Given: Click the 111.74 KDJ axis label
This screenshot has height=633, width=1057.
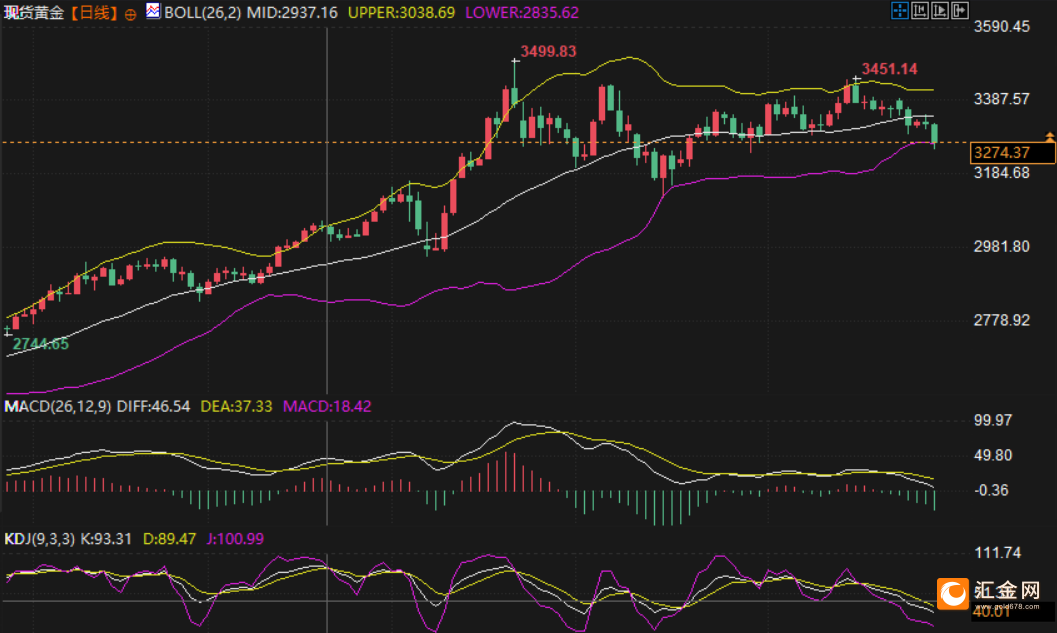Looking at the screenshot, I should coord(998,553).
